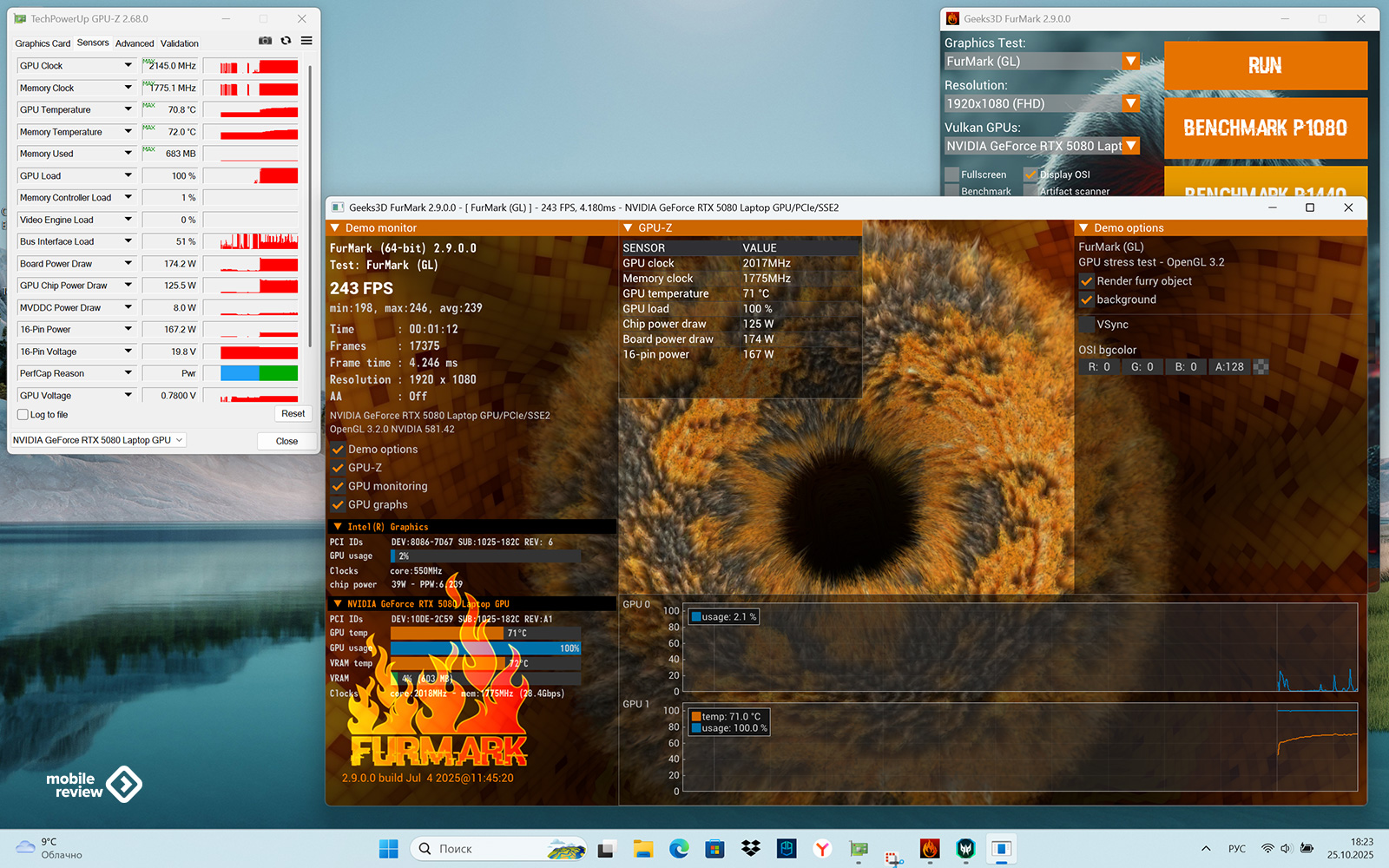The width and height of the screenshot is (1389, 868).
Task: Open File Explorer from the taskbar
Action: coord(642,849)
